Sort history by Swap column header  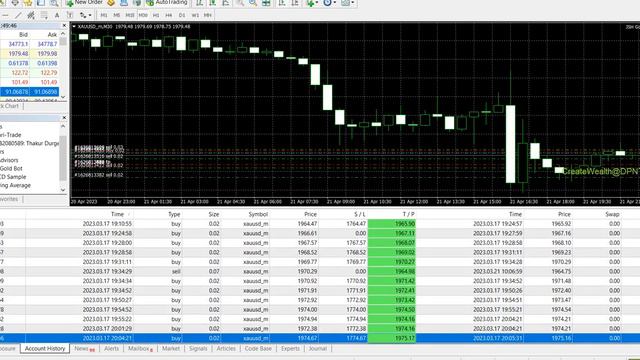(612, 214)
